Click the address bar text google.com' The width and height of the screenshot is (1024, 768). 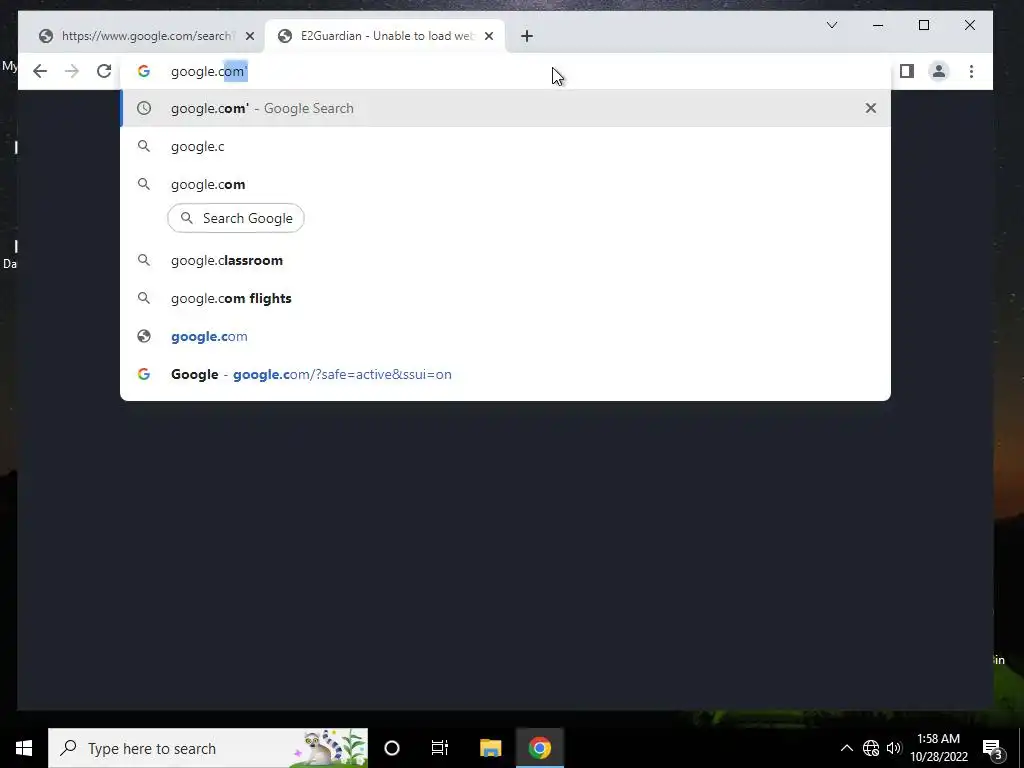coord(209,72)
